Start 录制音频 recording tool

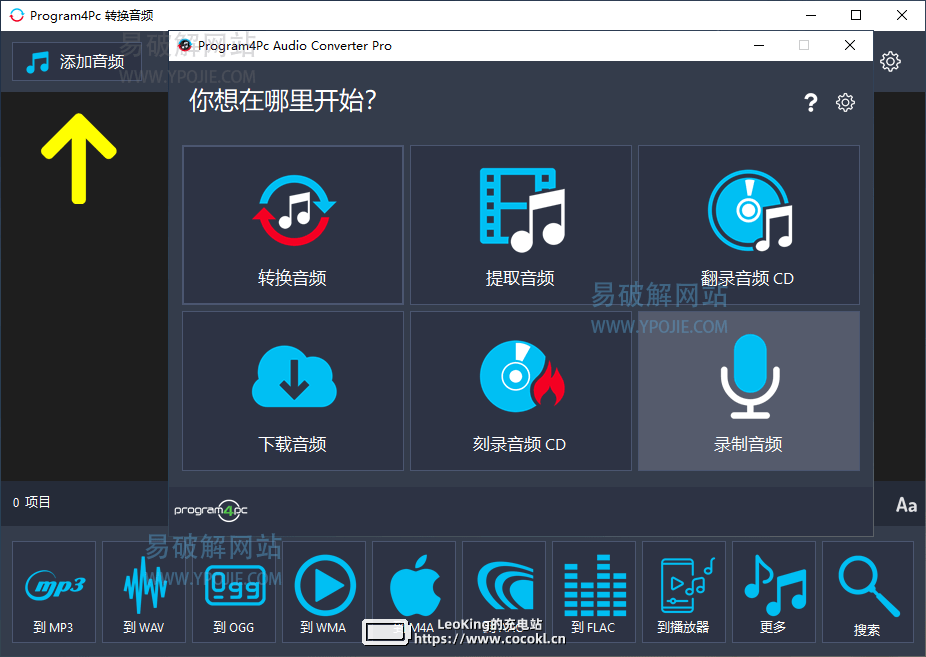748,390
